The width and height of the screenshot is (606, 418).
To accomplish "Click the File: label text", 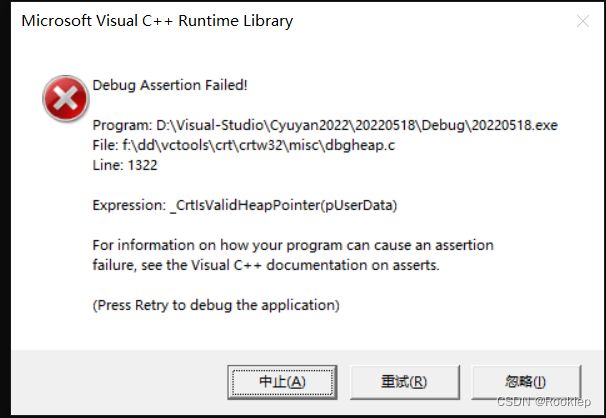I will pos(106,145).
